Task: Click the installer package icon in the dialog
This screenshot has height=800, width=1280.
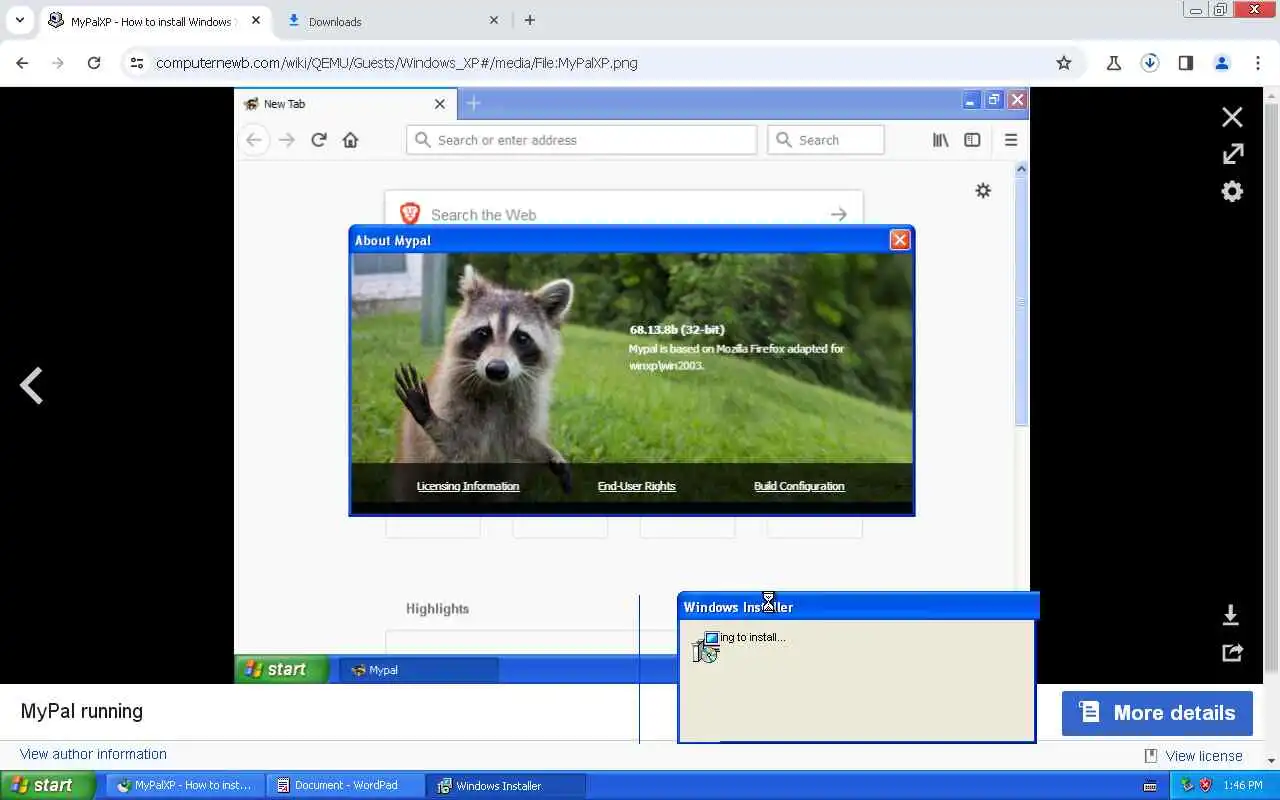Action: pos(705,647)
